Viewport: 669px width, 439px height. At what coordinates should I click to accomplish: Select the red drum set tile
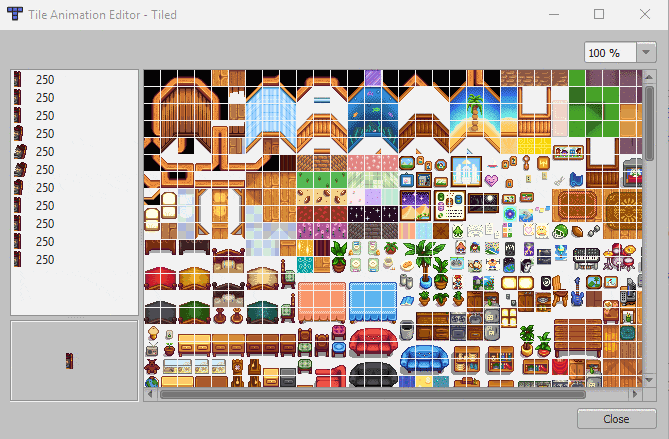click(620, 257)
